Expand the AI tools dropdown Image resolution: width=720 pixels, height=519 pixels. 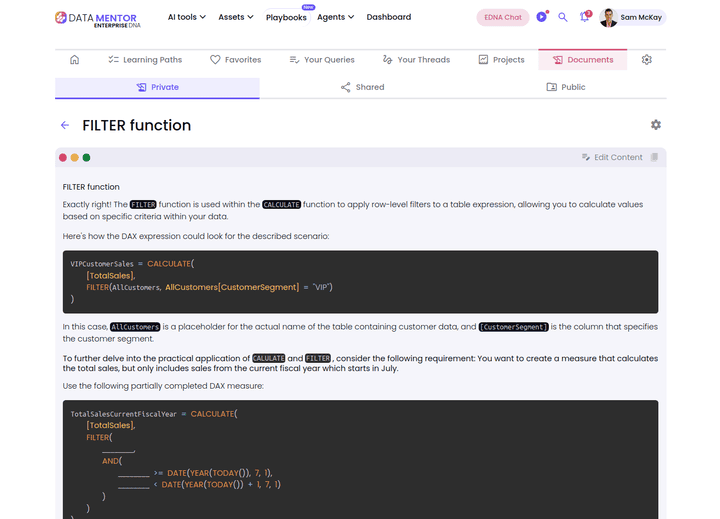pyautogui.click(x=187, y=17)
